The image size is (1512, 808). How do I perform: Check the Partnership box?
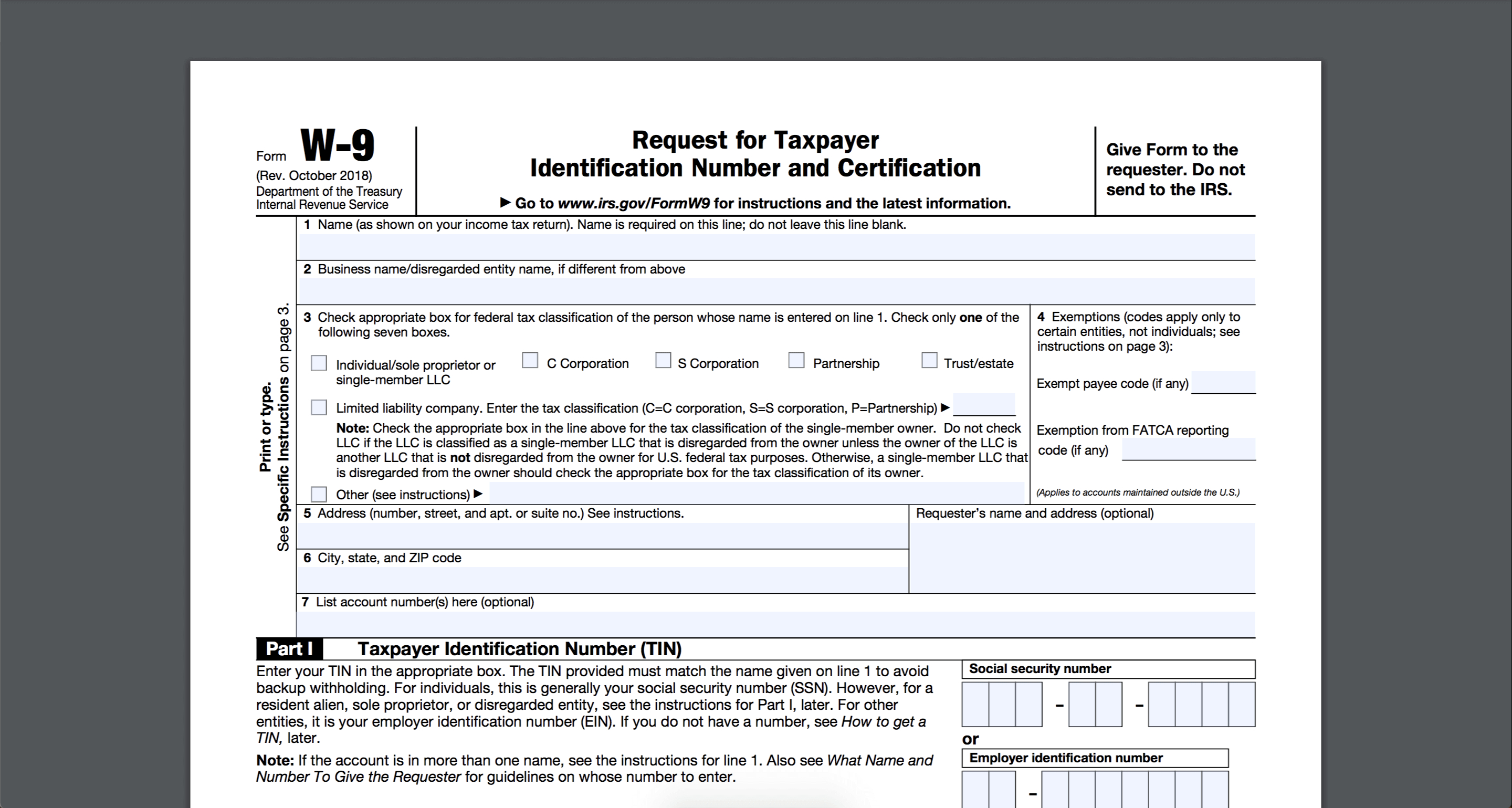click(x=797, y=362)
